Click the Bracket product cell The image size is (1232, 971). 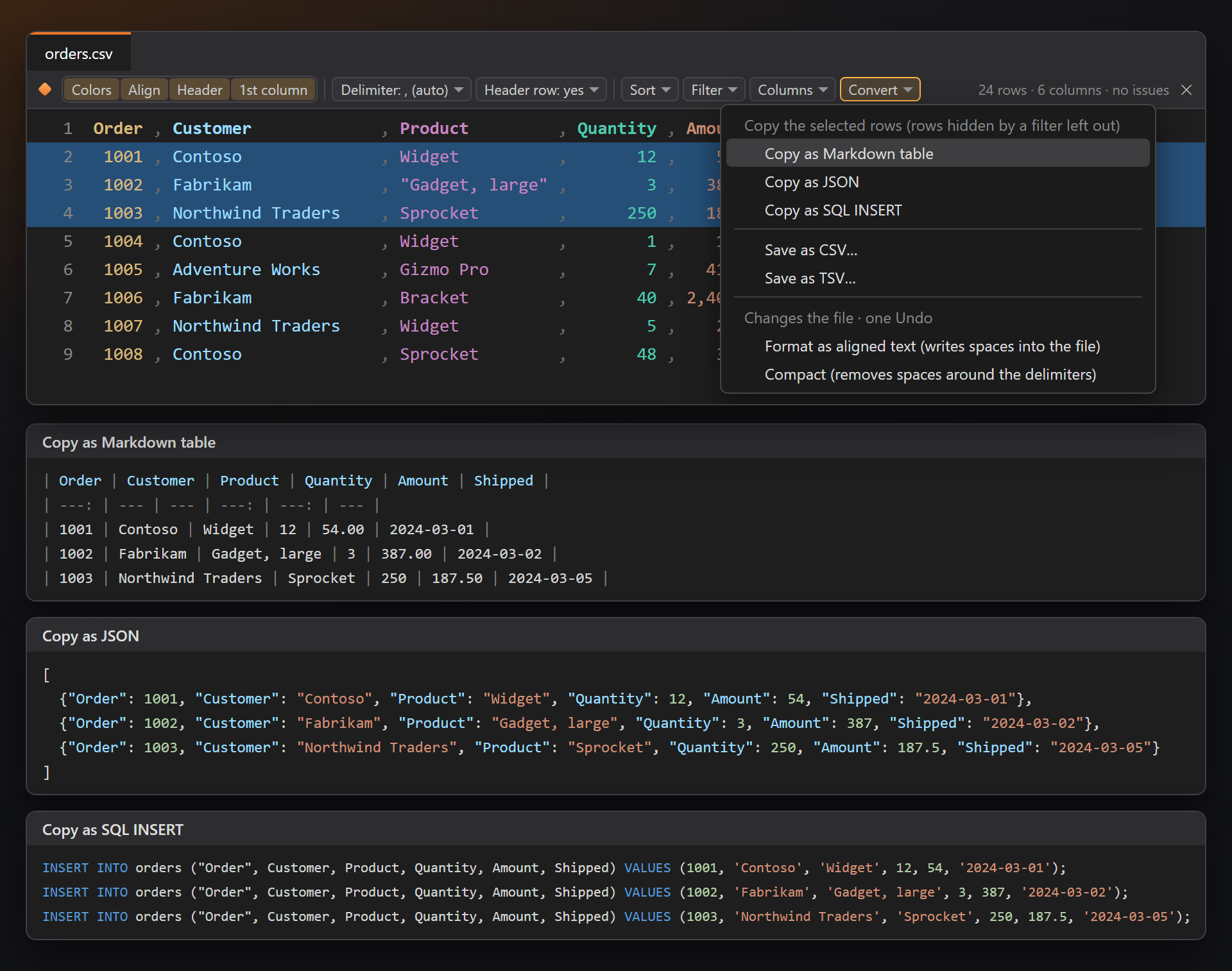(434, 298)
